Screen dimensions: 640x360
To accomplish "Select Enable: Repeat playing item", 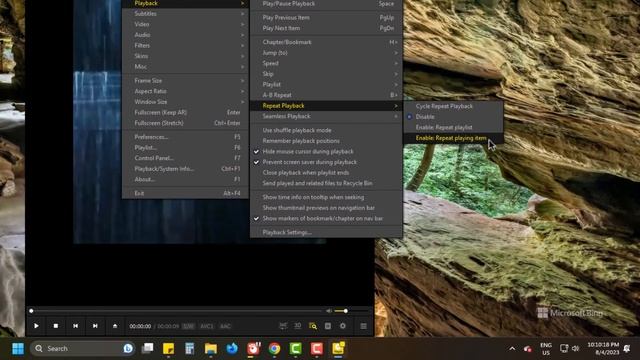I will tap(453, 138).
